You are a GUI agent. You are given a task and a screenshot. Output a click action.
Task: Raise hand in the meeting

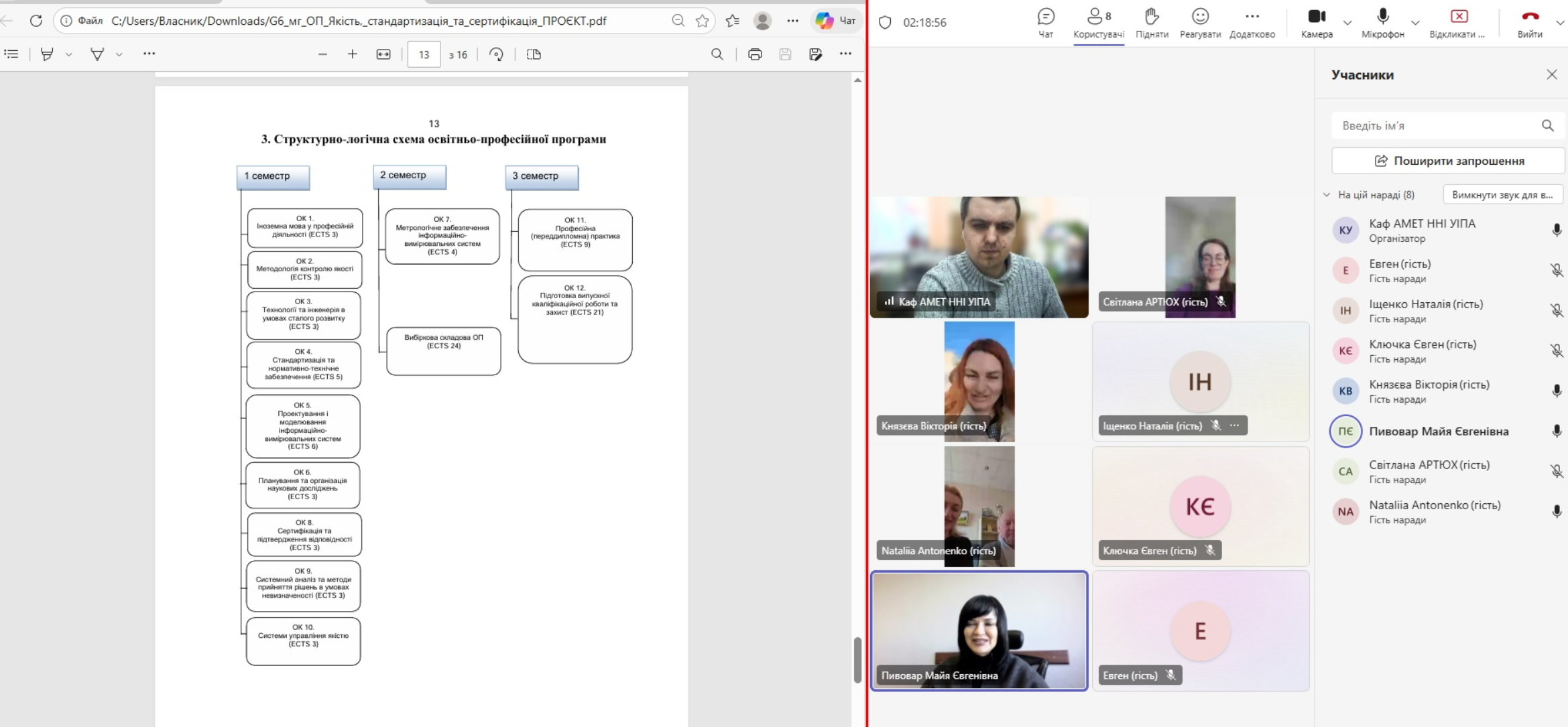tap(1152, 22)
